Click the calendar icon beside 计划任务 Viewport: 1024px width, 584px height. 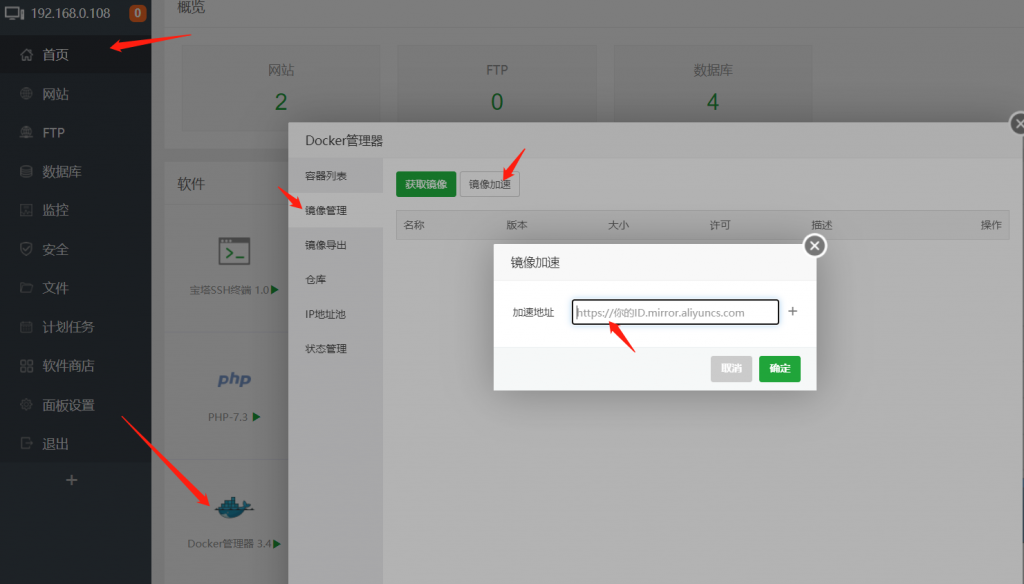26,327
